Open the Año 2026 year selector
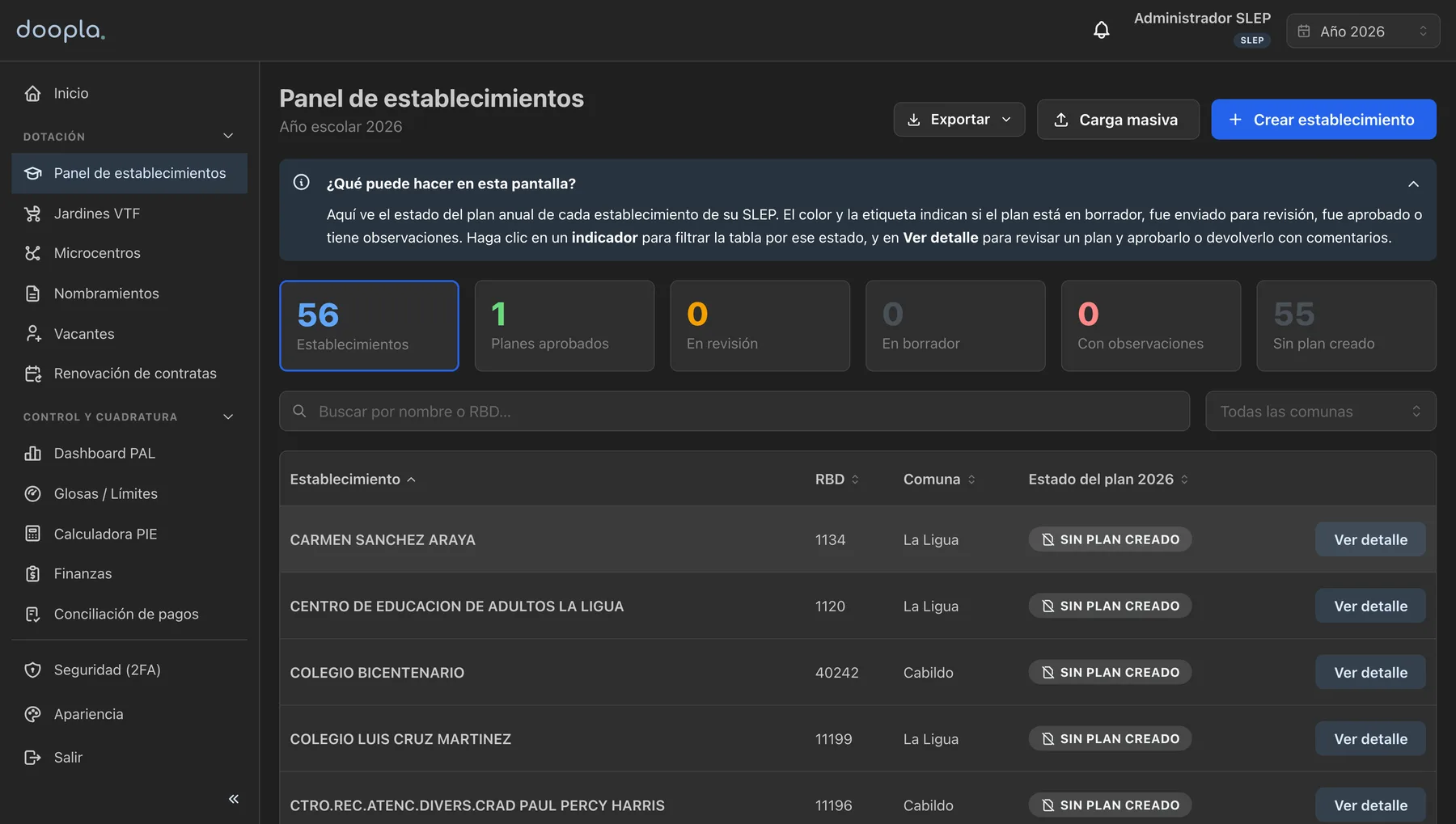This screenshot has width=1456, height=824. tap(1363, 31)
